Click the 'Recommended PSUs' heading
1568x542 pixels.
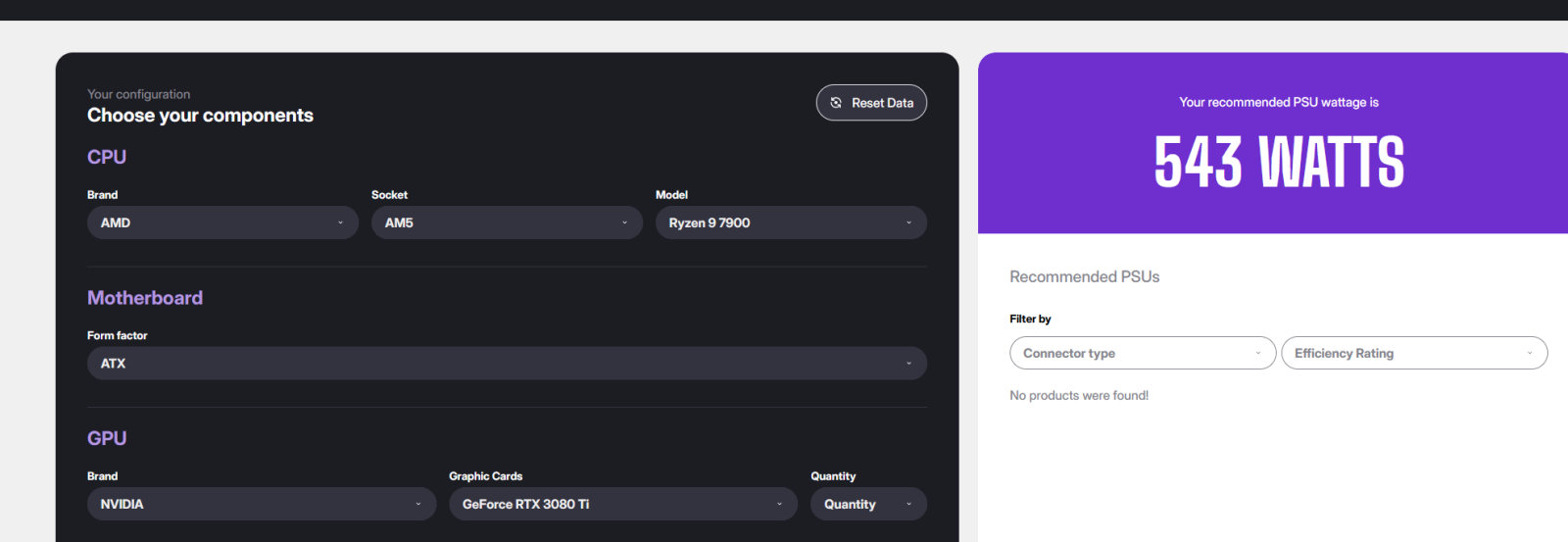(x=1084, y=277)
